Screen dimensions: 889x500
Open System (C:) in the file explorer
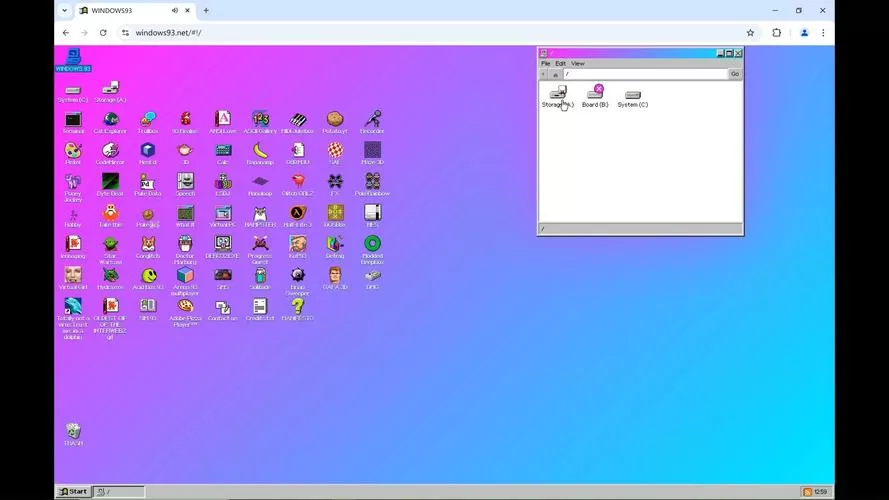[x=633, y=98]
